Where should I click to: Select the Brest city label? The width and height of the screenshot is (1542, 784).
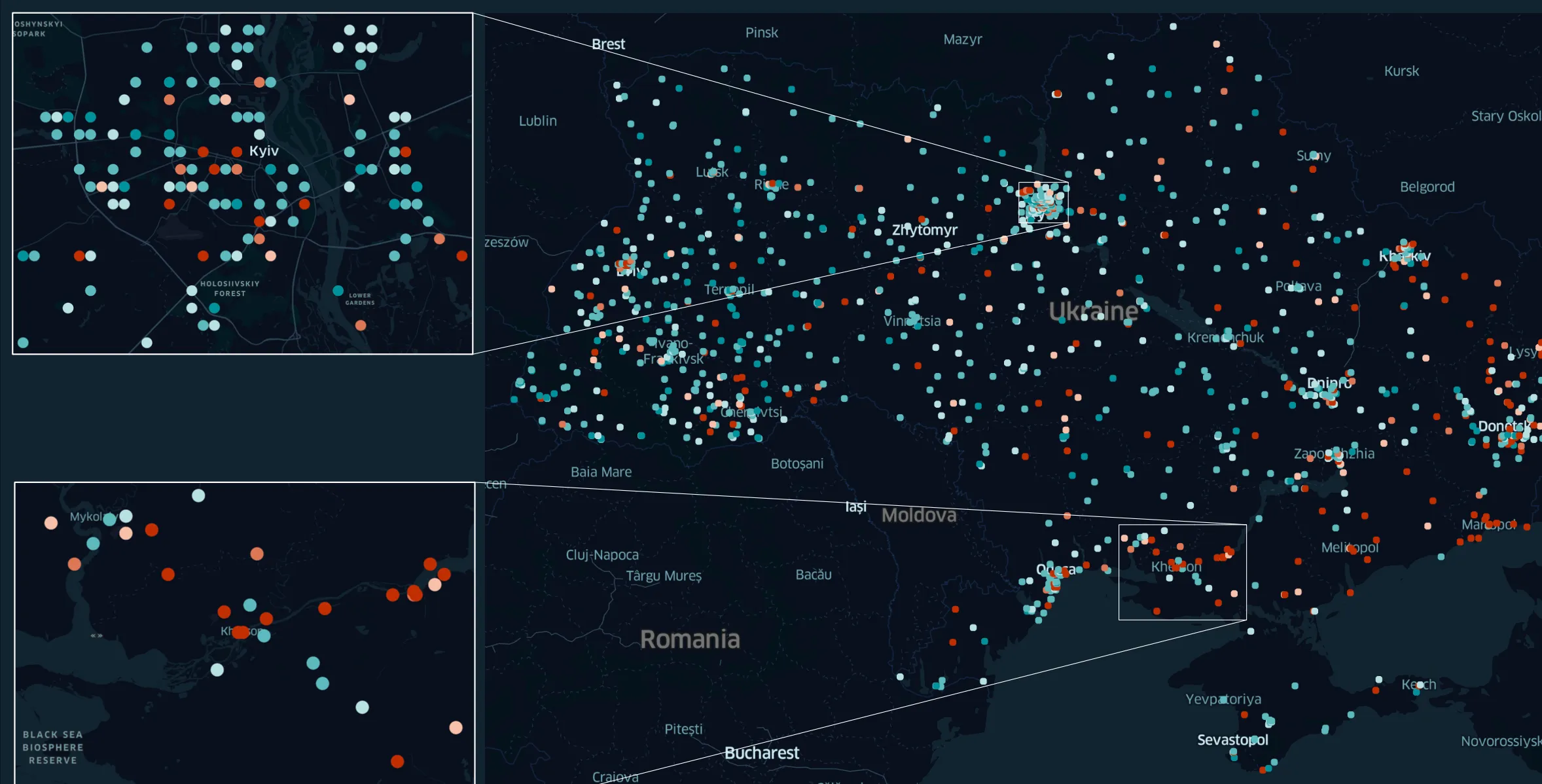pos(608,44)
